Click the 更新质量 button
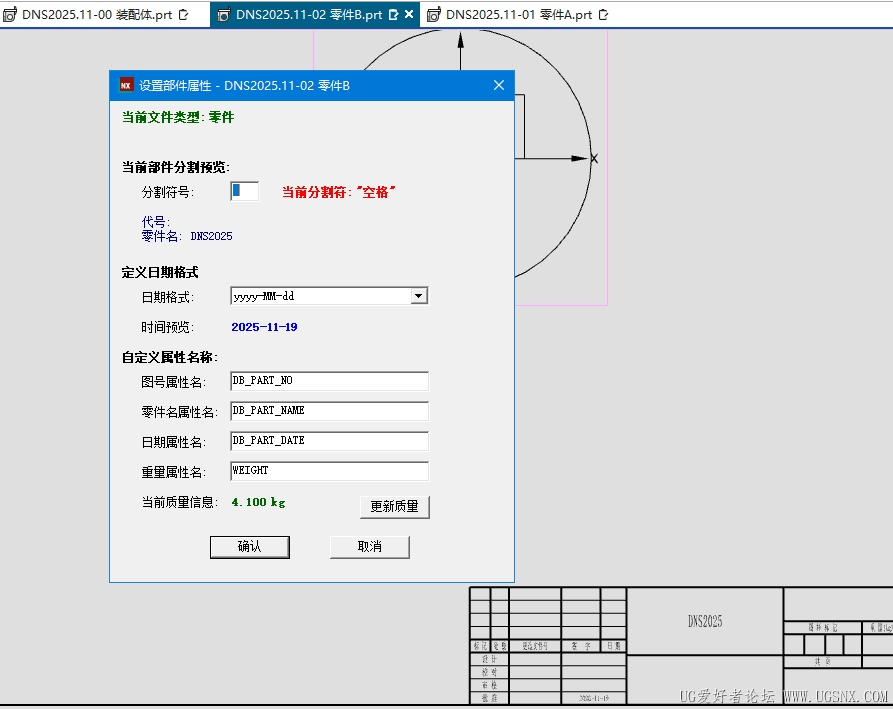Image resolution: width=893 pixels, height=709 pixels. [x=395, y=506]
